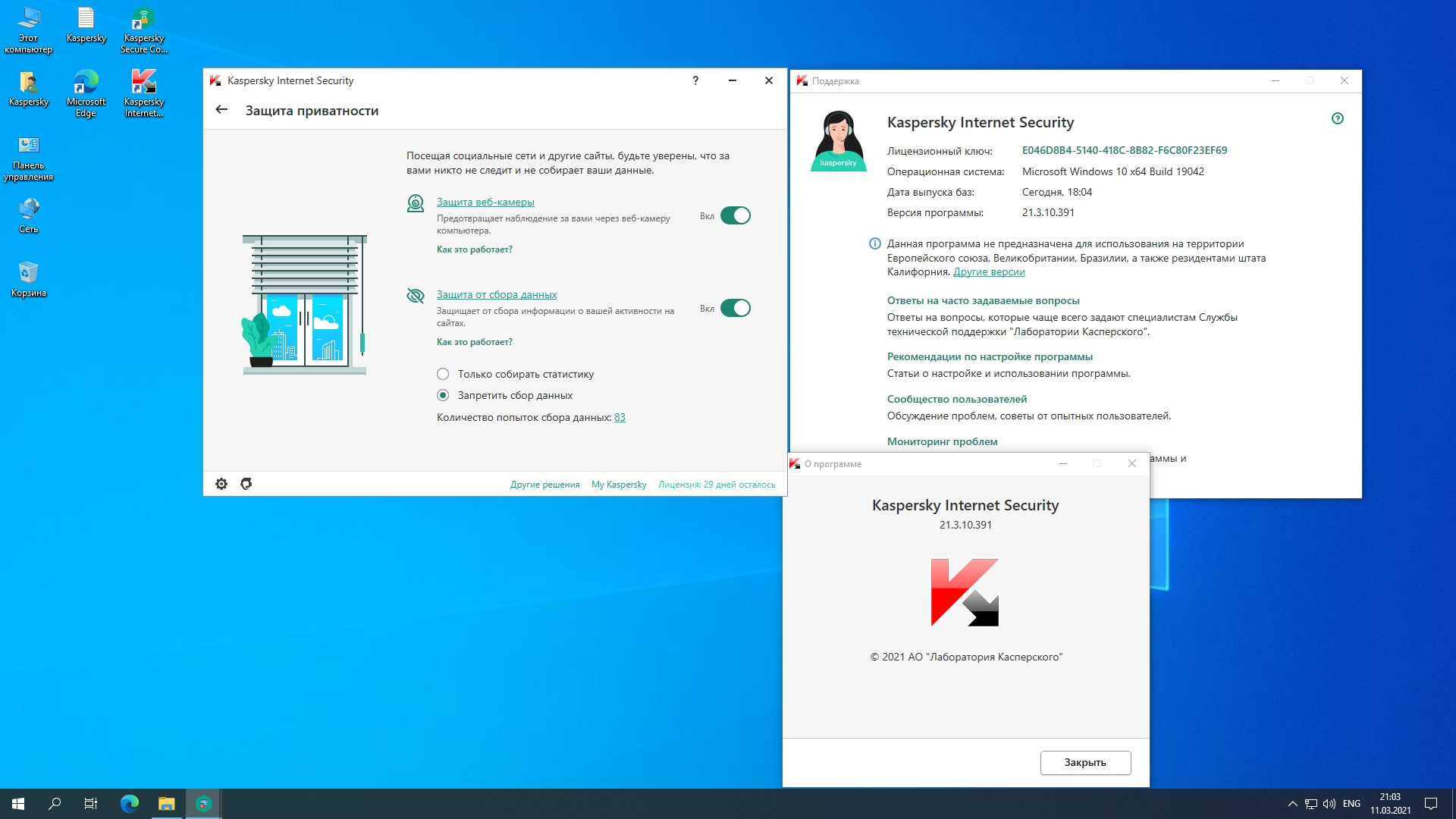Open Мониторинг проблем link
Image resolution: width=1456 pixels, height=819 pixels.
[x=943, y=442]
